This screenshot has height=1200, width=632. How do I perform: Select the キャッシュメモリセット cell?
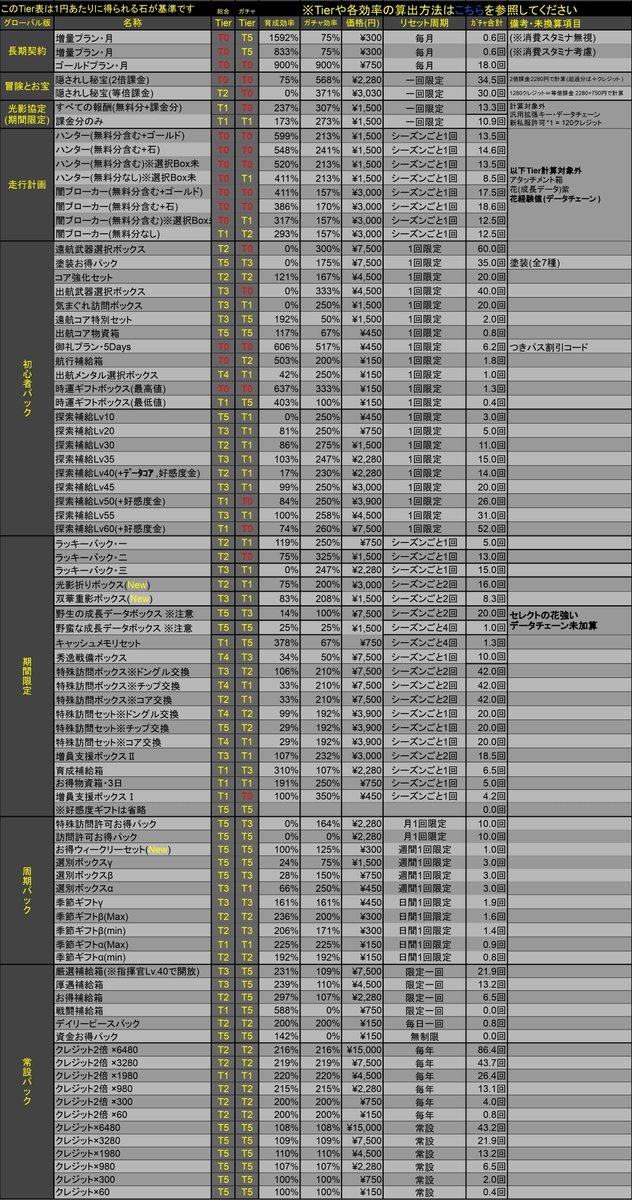pyautogui.click(x=132, y=642)
